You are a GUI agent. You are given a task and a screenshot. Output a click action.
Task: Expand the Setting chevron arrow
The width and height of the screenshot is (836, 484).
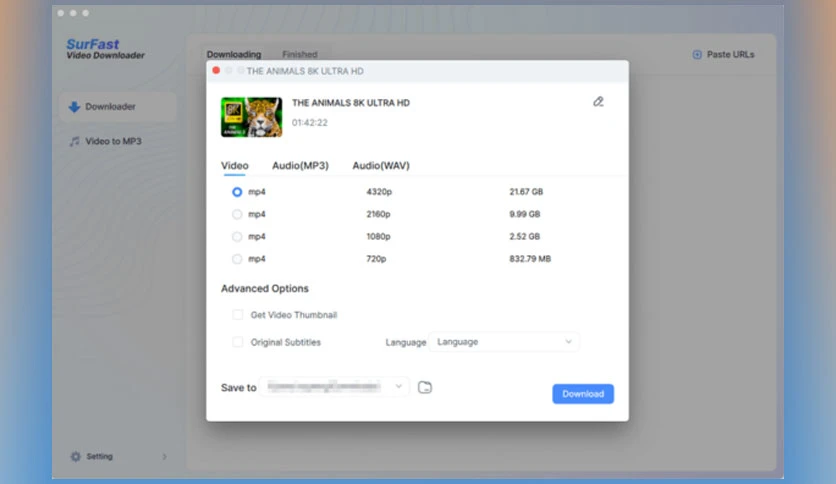[164, 456]
